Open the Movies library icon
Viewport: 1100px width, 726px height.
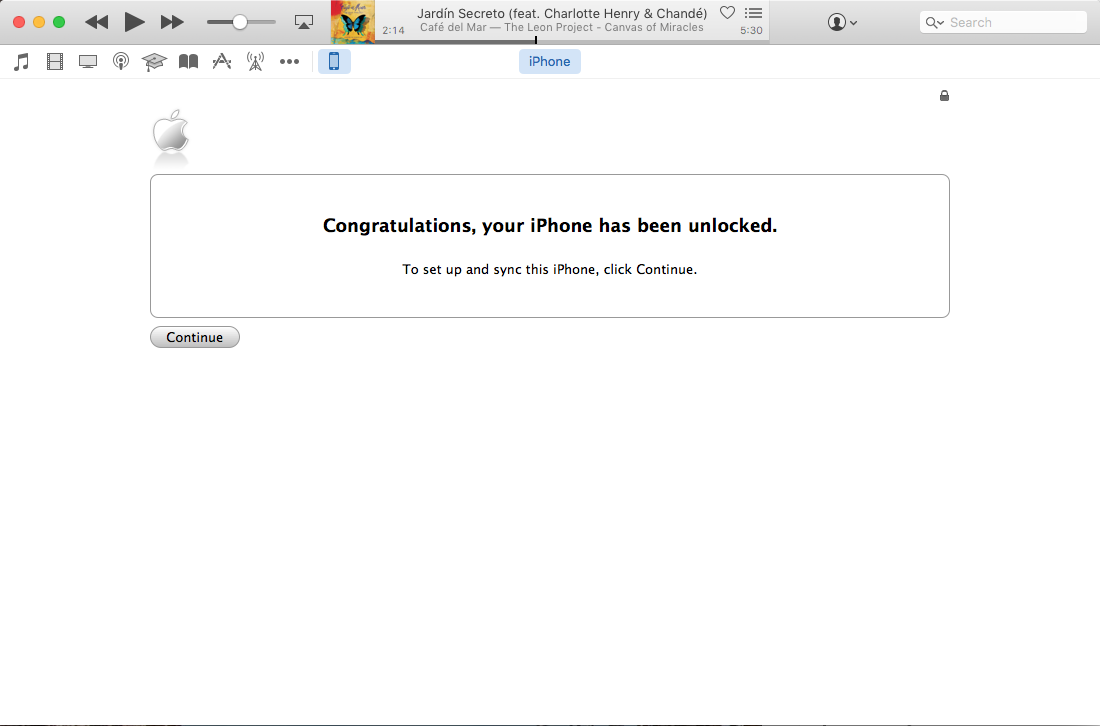55,62
